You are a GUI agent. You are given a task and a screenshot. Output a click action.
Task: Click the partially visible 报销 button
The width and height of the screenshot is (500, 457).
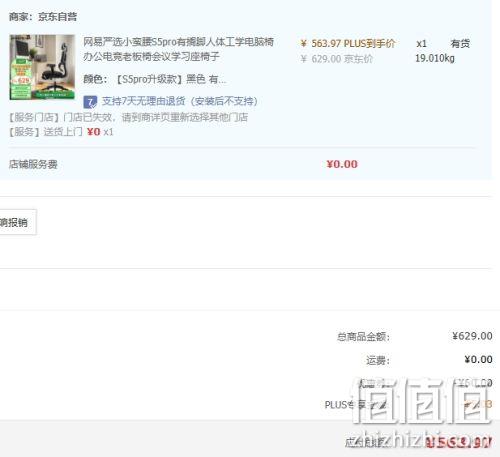18,222
